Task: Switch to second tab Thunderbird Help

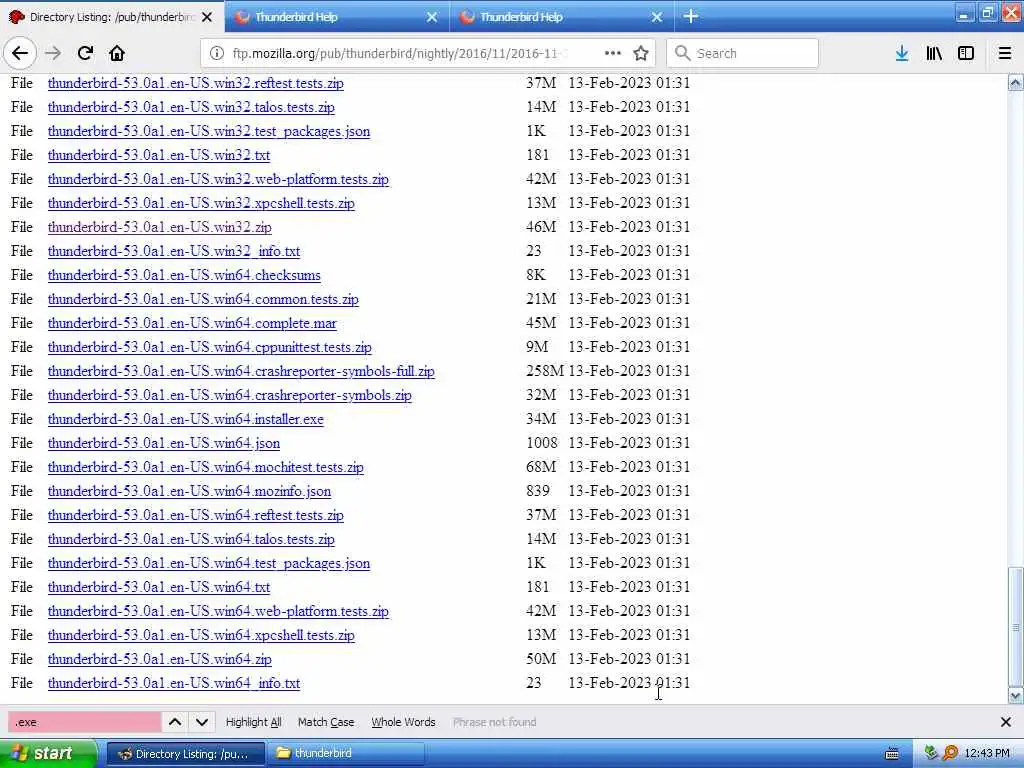Action: point(336,17)
